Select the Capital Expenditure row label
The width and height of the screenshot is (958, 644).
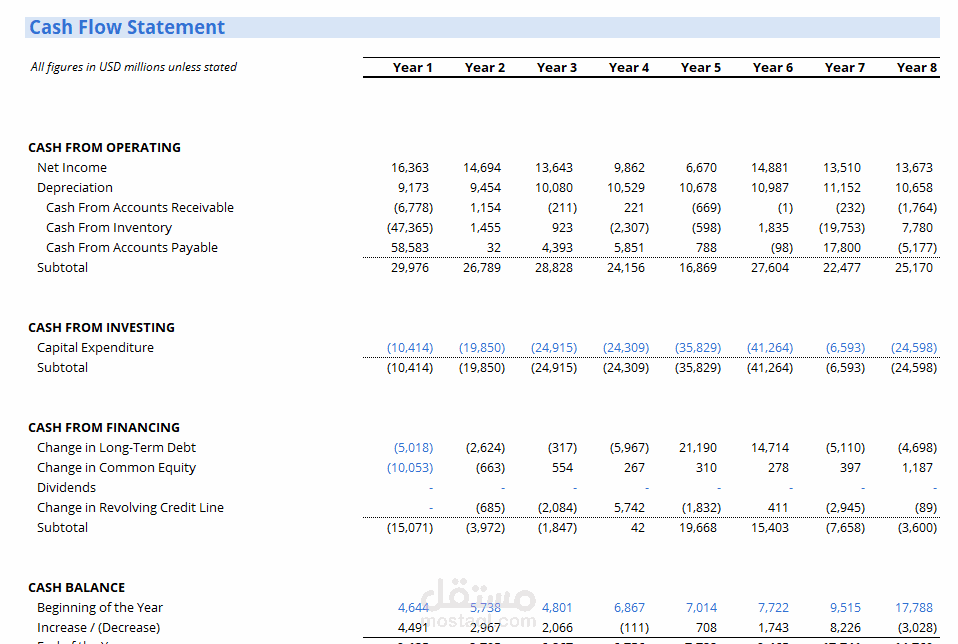[95, 348]
